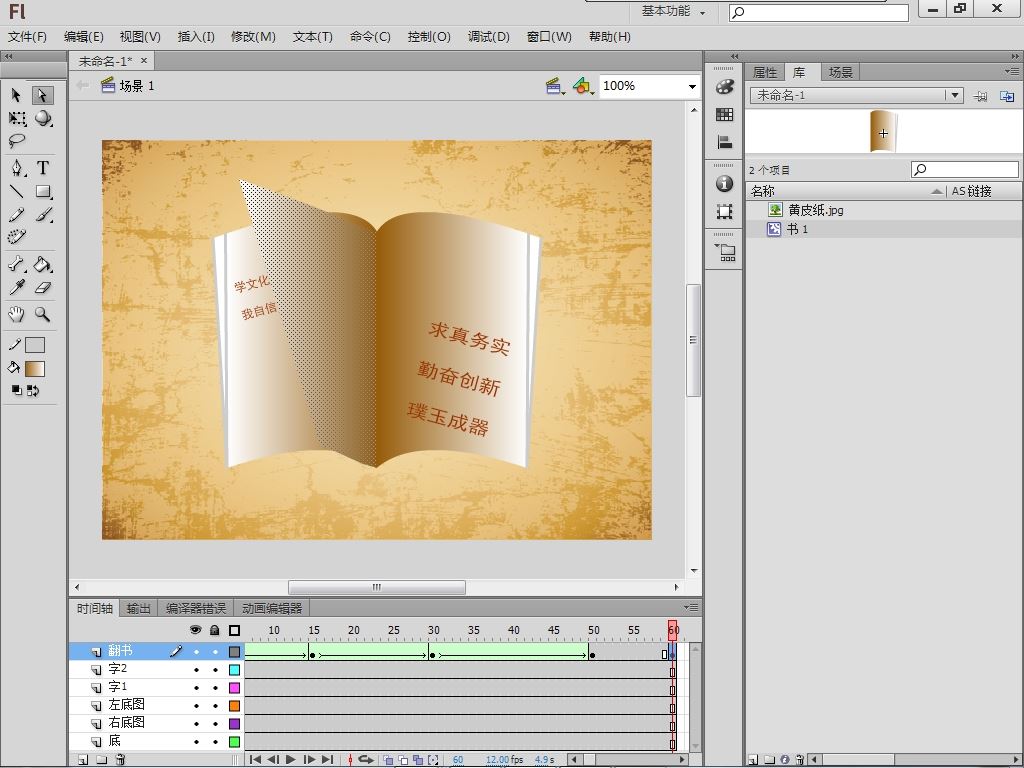Image resolution: width=1024 pixels, height=768 pixels.
Task: Click the fill color gradient swatch
Action: [x=35, y=368]
